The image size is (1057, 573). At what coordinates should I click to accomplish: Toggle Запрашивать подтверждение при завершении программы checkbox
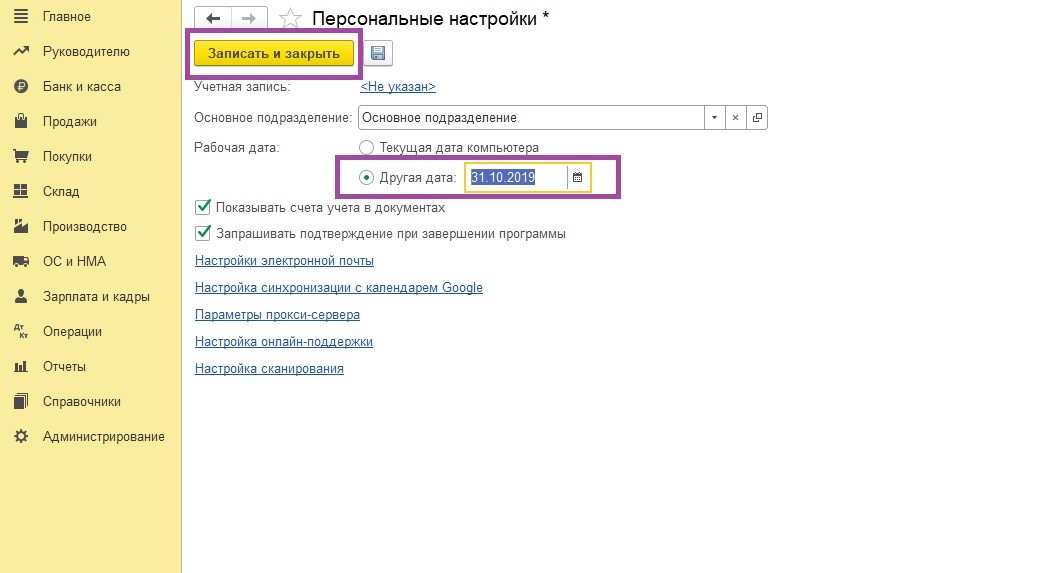[x=203, y=233]
